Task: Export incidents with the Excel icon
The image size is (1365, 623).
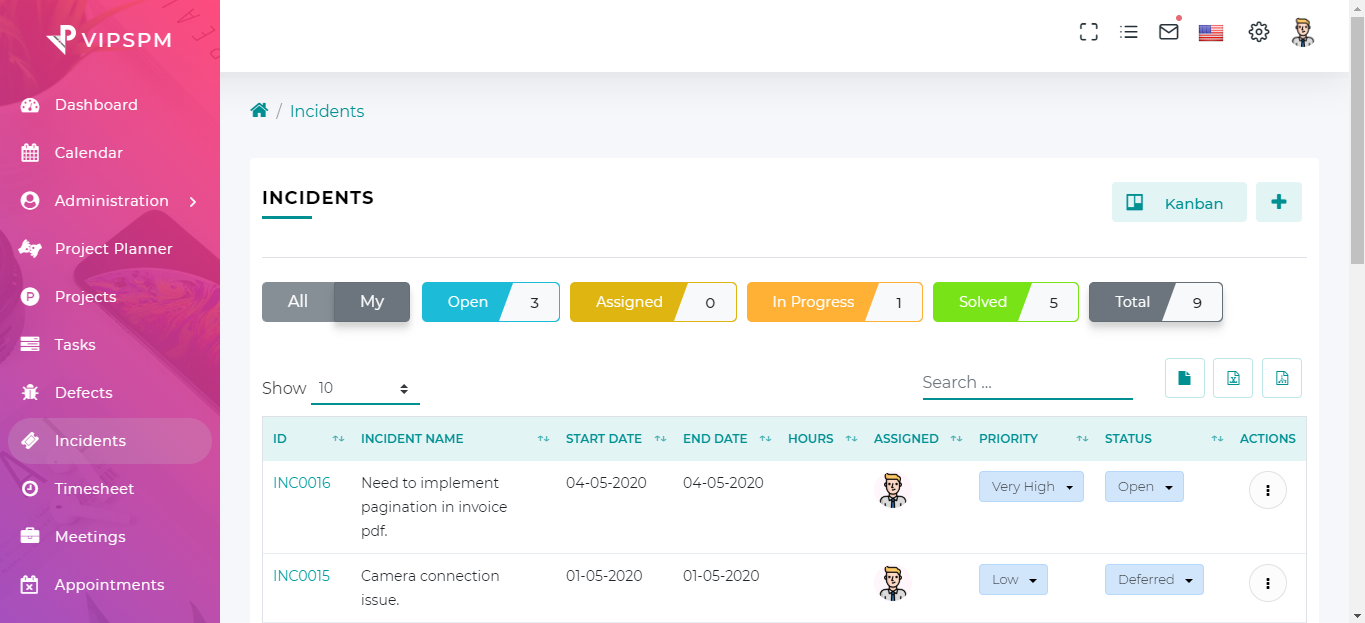Action: click(1232, 378)
